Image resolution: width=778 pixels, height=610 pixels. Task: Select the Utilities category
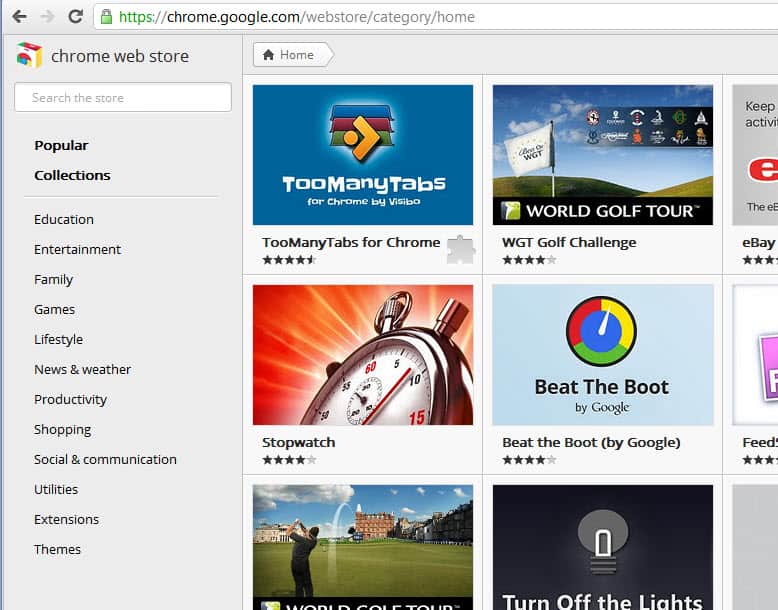(x=56, y=489)
